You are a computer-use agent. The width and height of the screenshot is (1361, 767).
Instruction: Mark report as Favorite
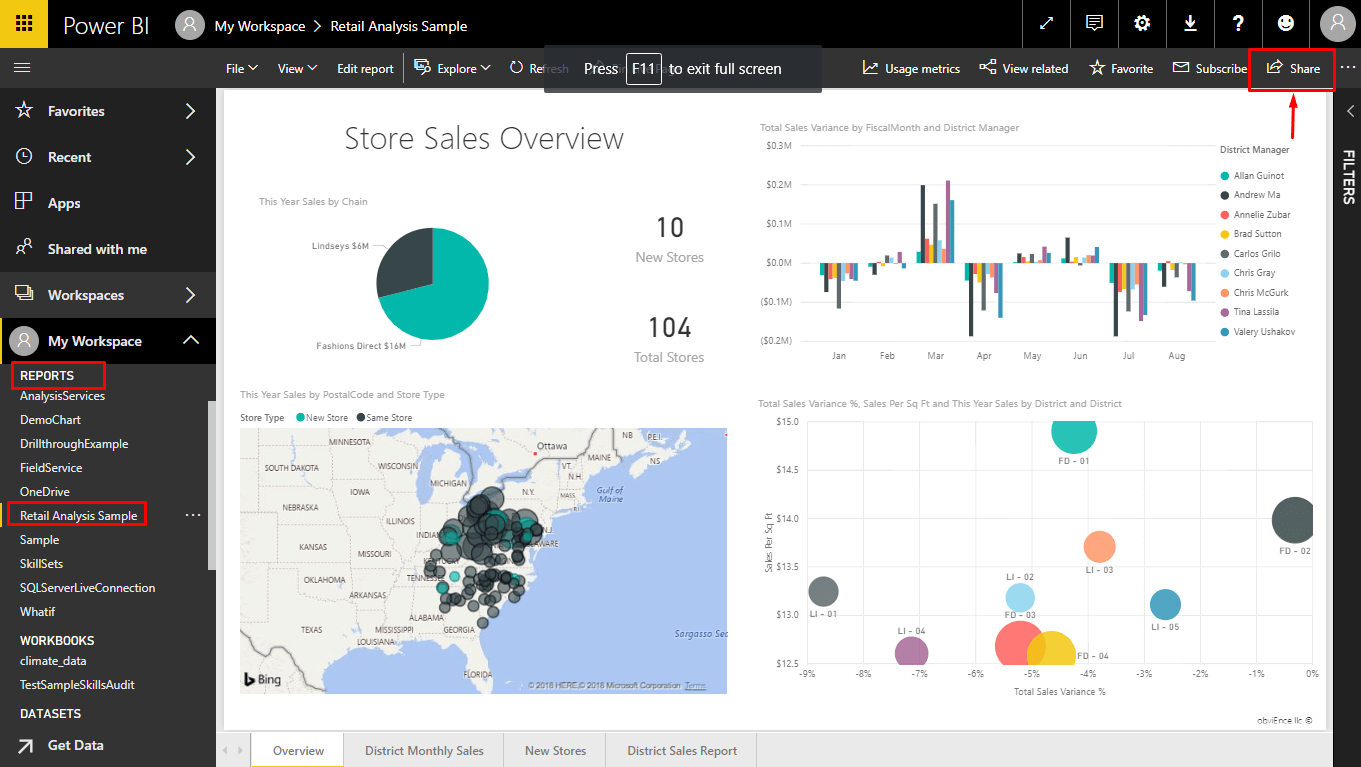(x=1121, y=68)
